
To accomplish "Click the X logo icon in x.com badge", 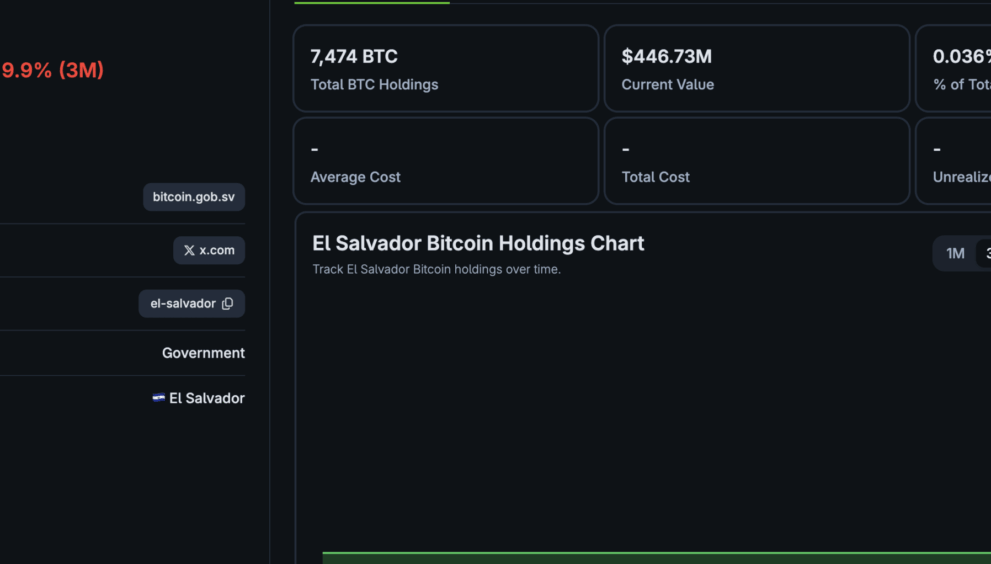I will [189, 250].
